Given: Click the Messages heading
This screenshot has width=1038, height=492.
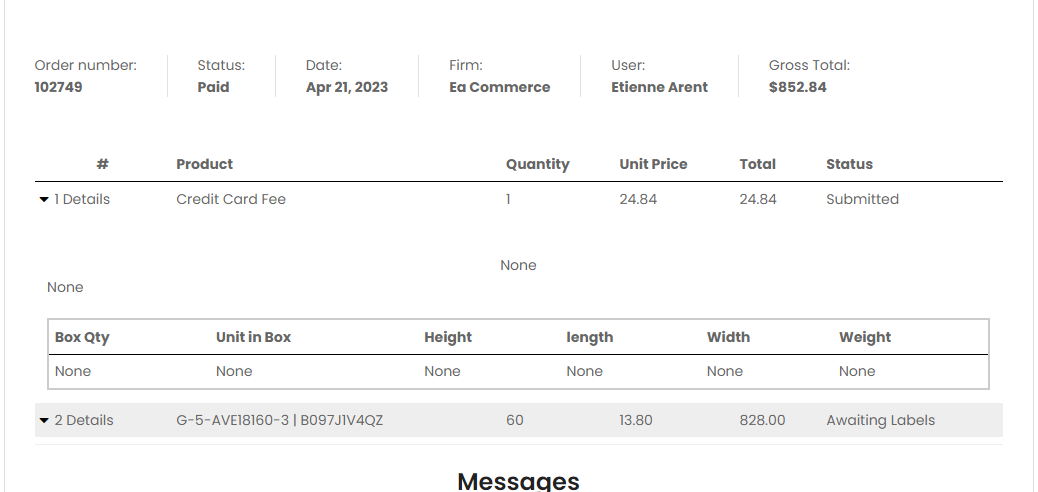Looking at the screenshot, I should pyautogui.click(x=518, y=481).
